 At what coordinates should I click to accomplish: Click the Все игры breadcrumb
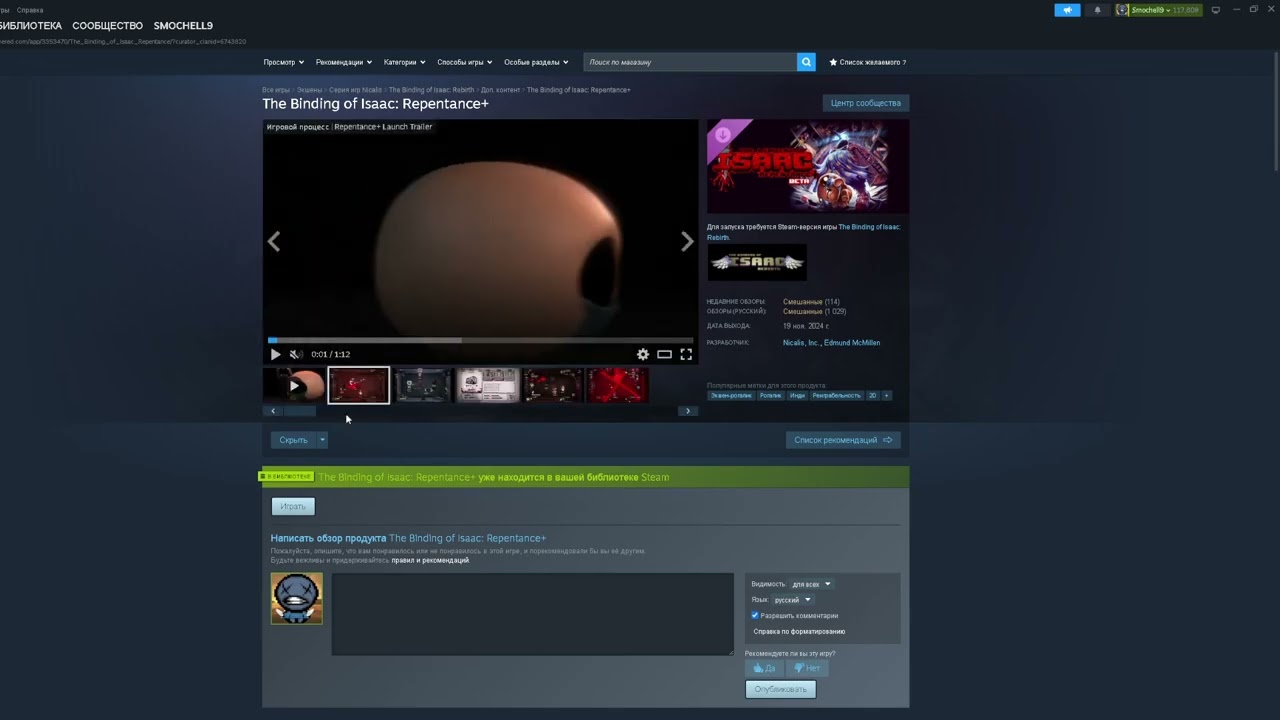coord(276,90)
